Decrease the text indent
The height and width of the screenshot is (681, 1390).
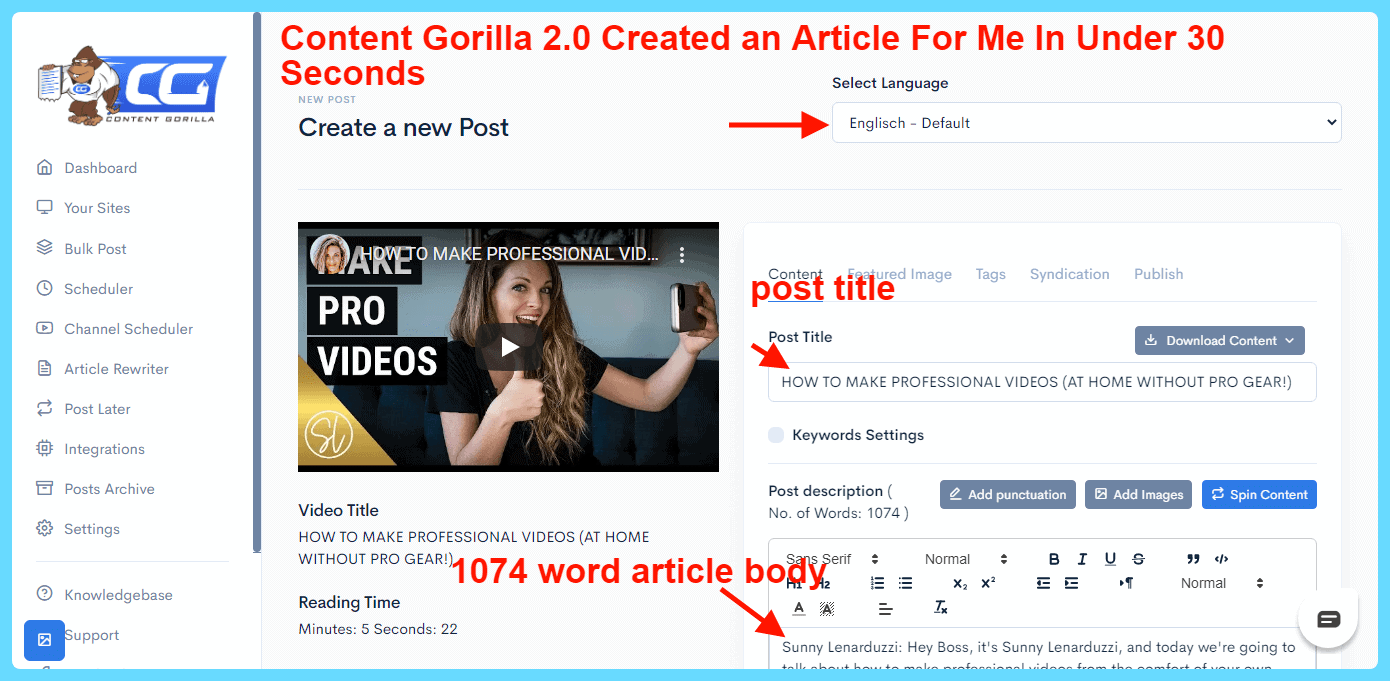point(1043,583)
